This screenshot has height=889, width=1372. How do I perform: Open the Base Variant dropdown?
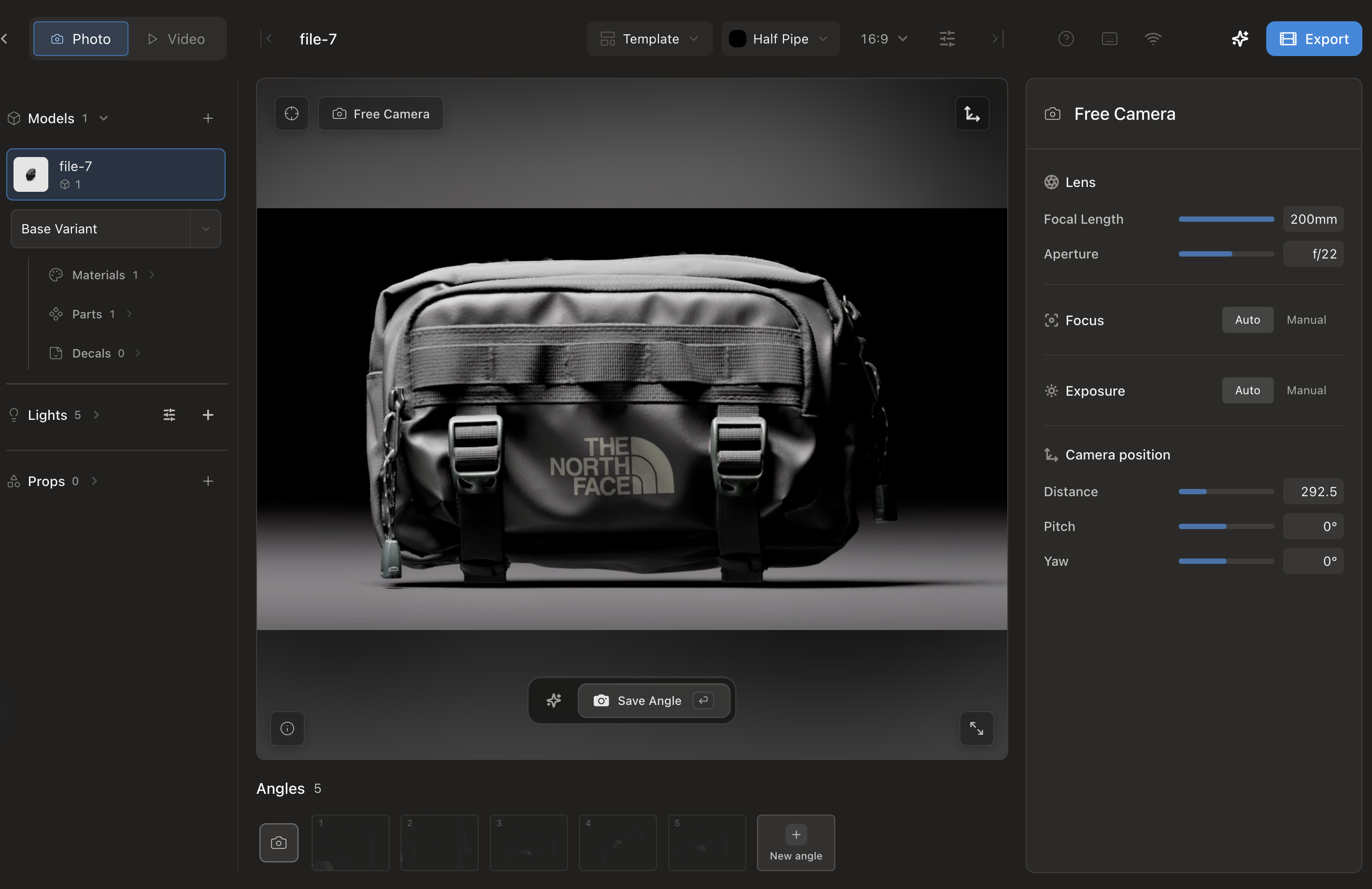(116, 229)
